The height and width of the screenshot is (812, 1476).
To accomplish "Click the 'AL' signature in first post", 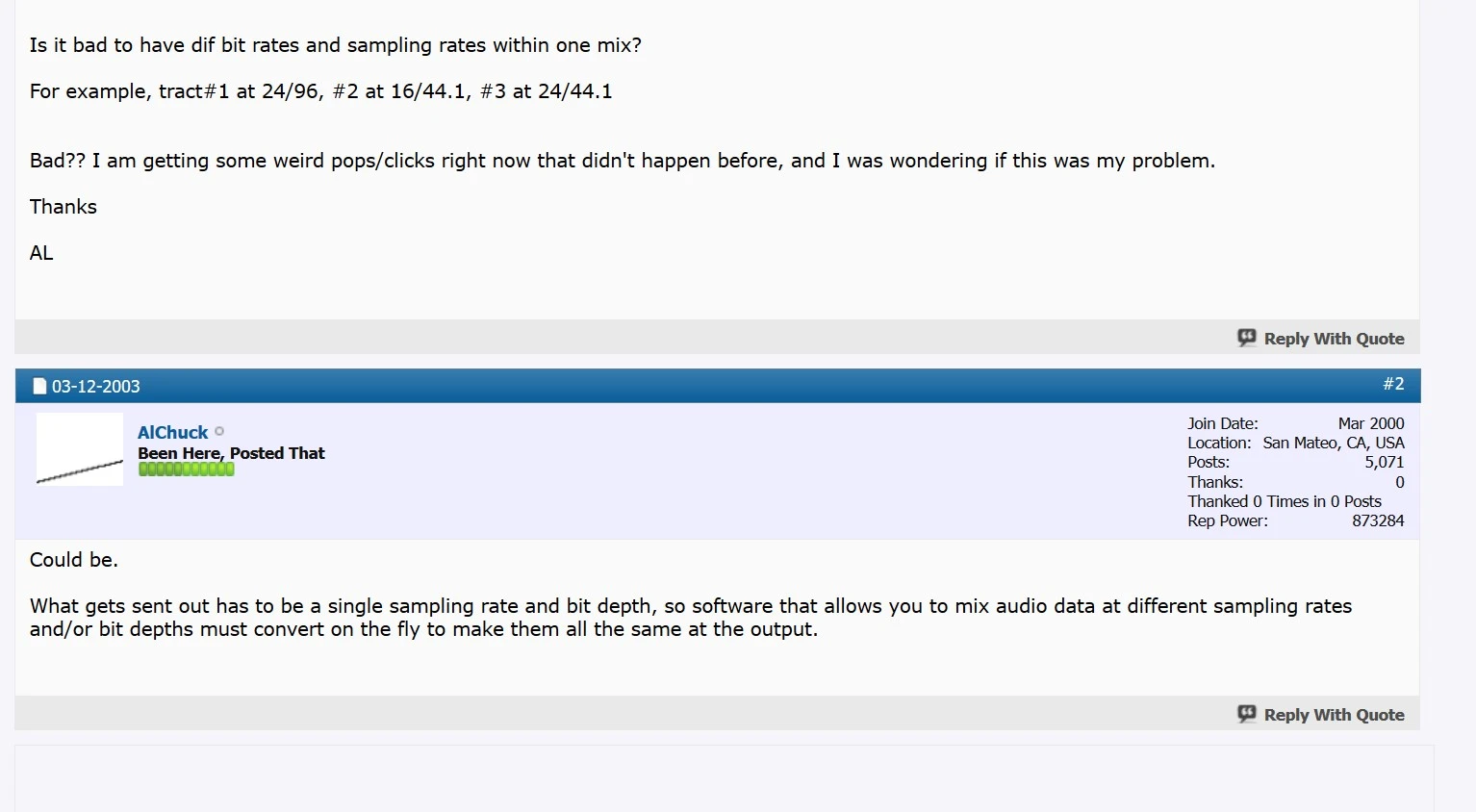I will (41, 253).
